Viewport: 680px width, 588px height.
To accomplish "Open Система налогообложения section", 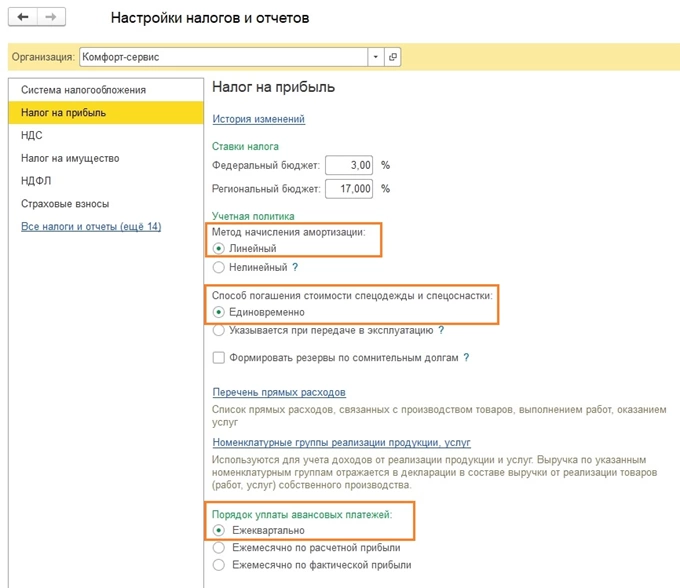I will point(105,90).
